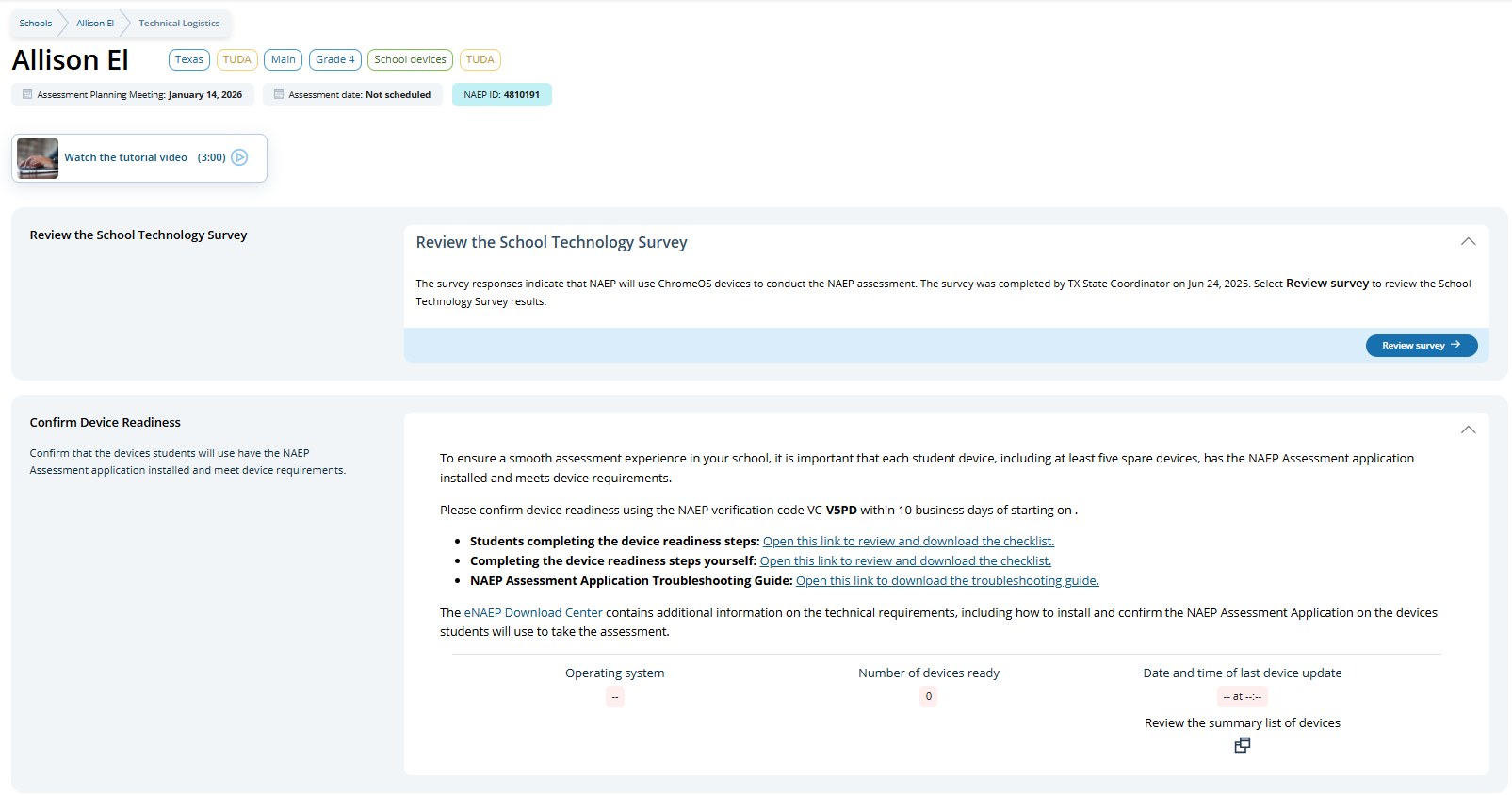Screen dimensions: 1512x795
Task: Click the Review survey button
Action: [1422, 346]
